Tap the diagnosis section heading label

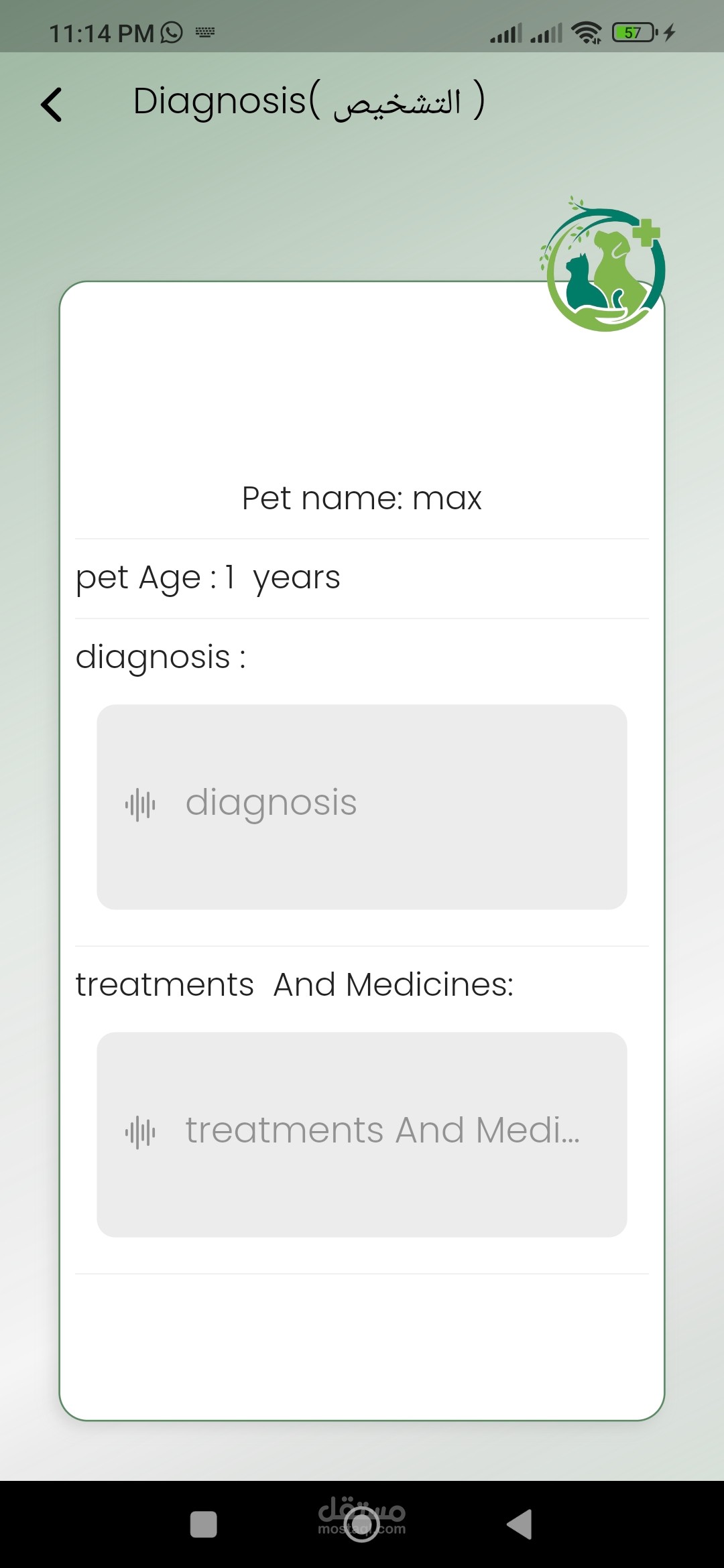click(160, 657)
